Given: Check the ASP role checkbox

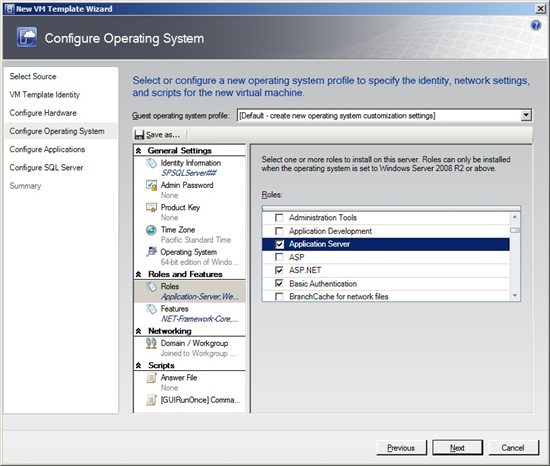Looking at the screenshot, I should pos(279,257).
